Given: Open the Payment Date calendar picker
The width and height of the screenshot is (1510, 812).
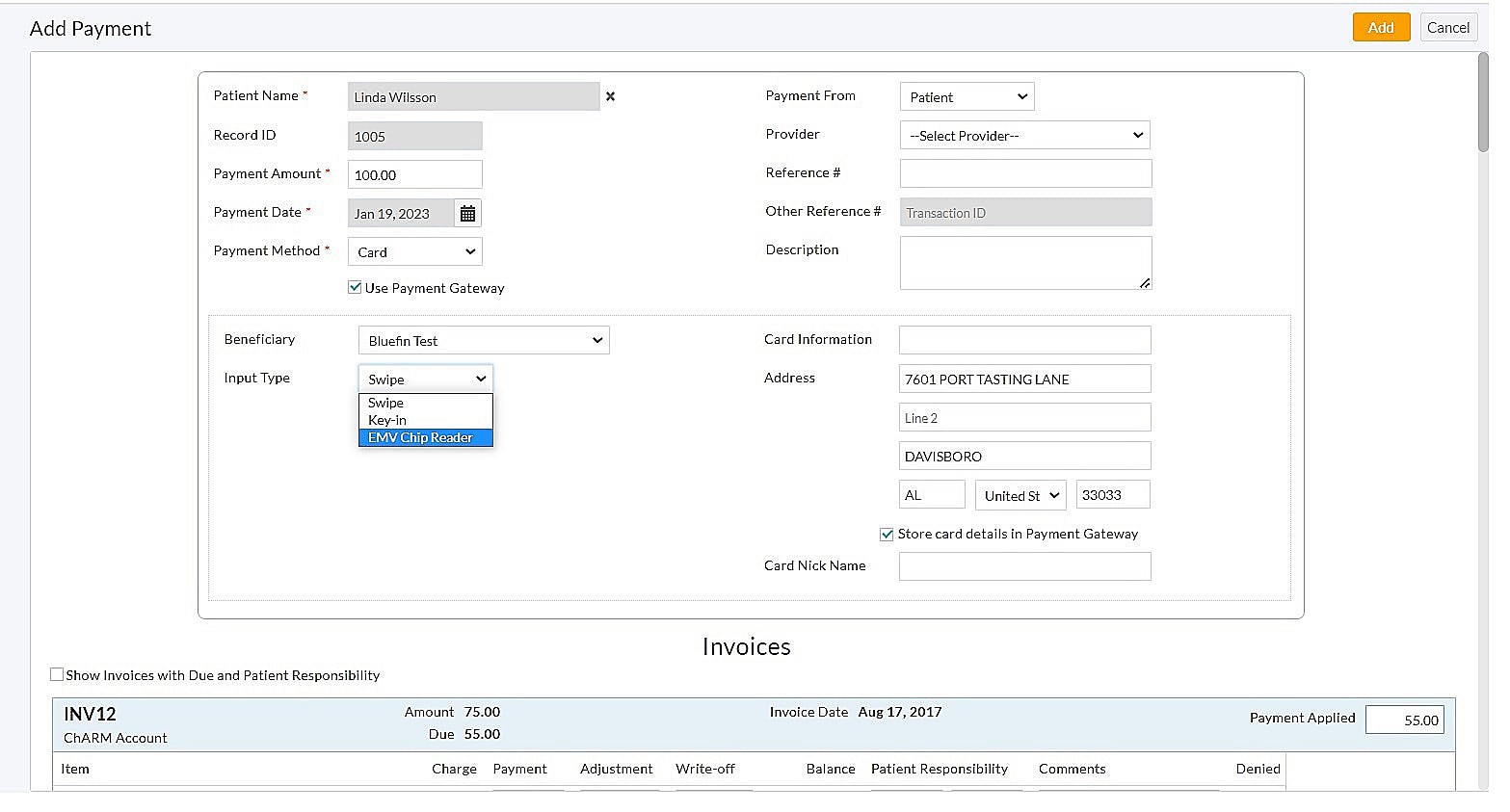Looking at the screenshot, I should click(x=467, y=214).
